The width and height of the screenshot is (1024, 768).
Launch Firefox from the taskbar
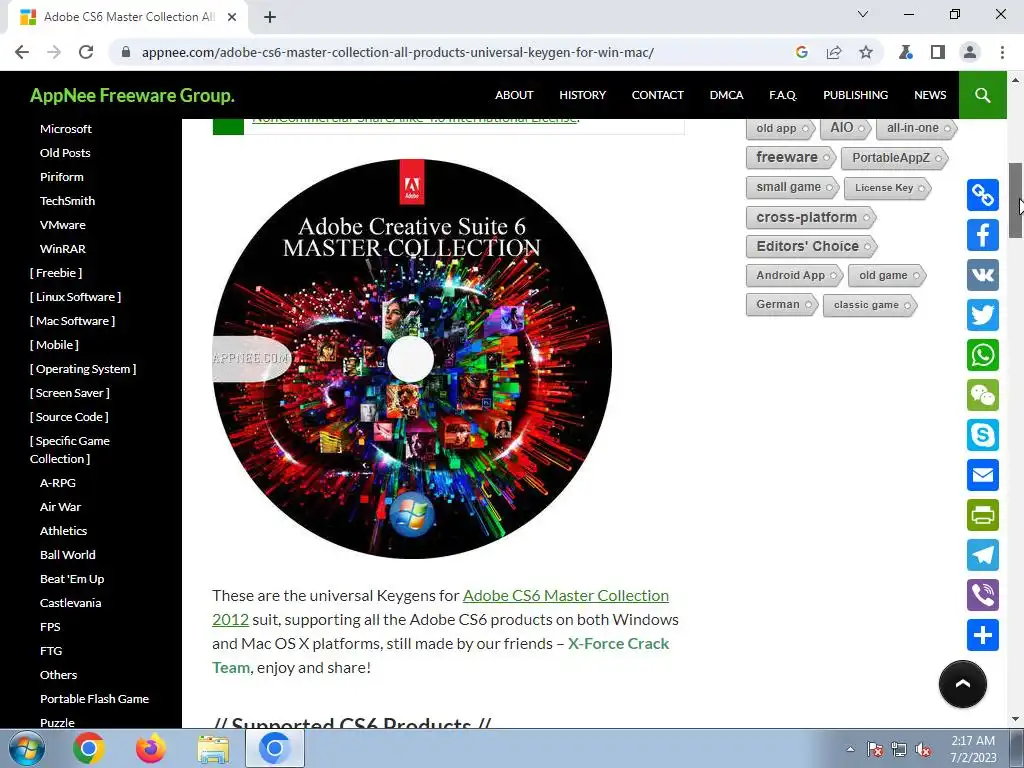(151, 748)
